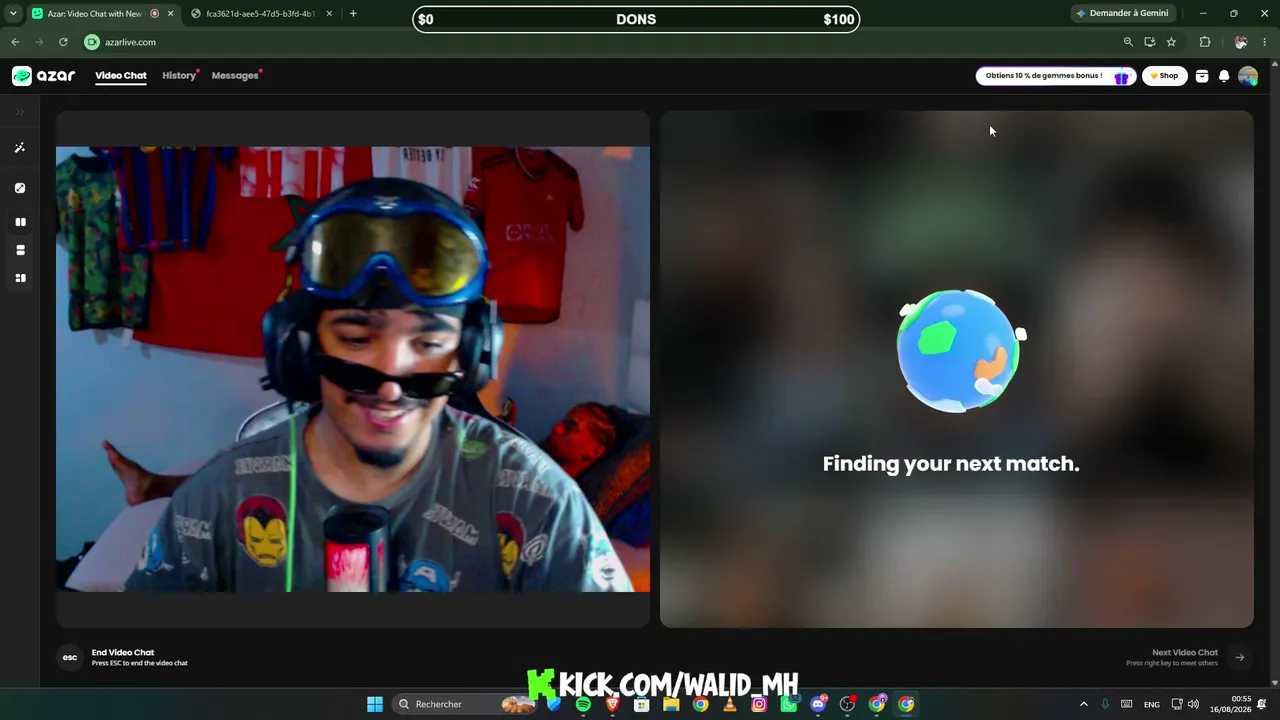The height and width of the screenshot is (720, 1280).
Task: Launch VLC media player from taskbar
Action: tap(730, 704)
